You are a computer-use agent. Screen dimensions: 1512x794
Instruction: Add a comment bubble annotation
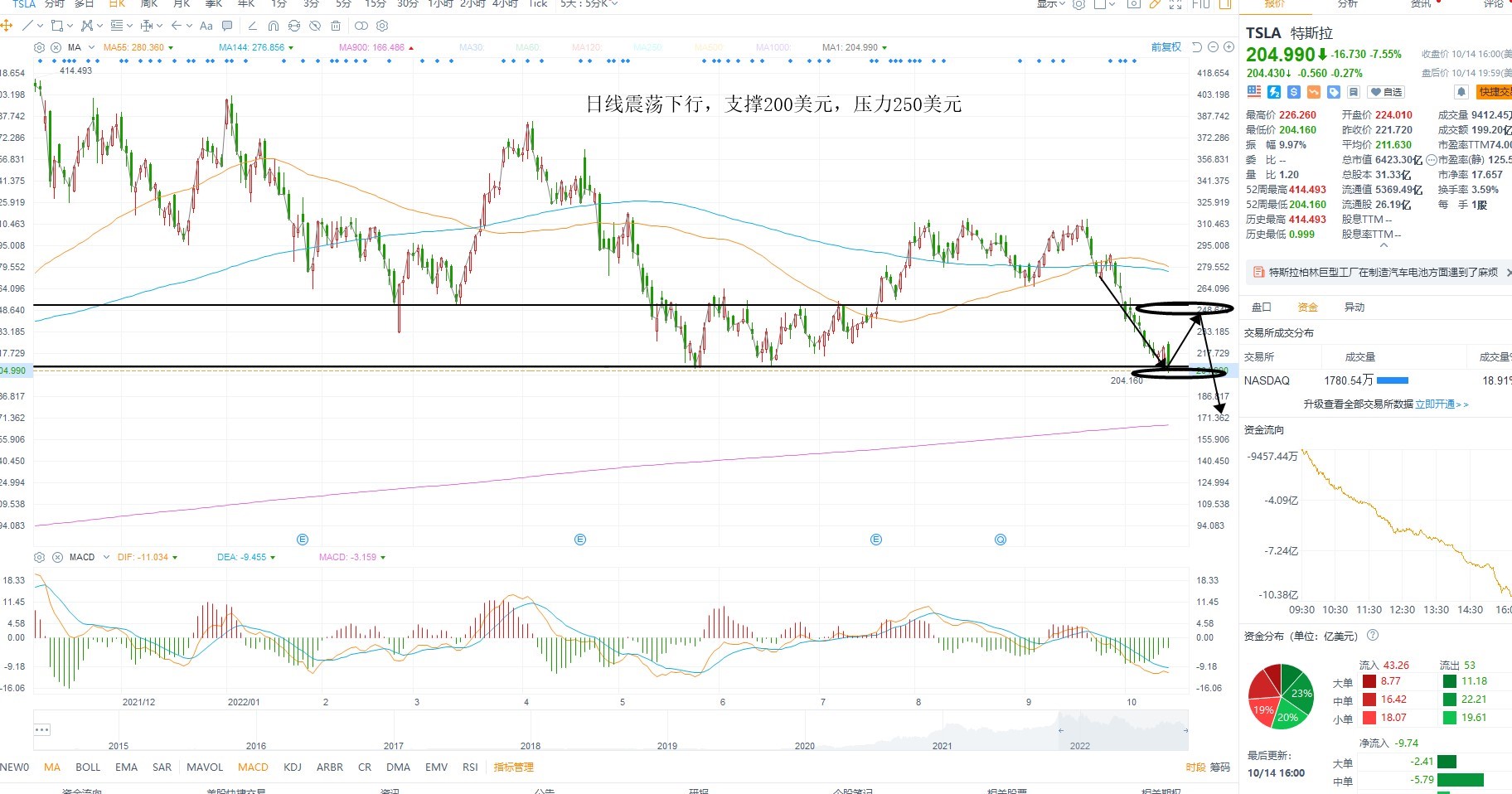227,26
